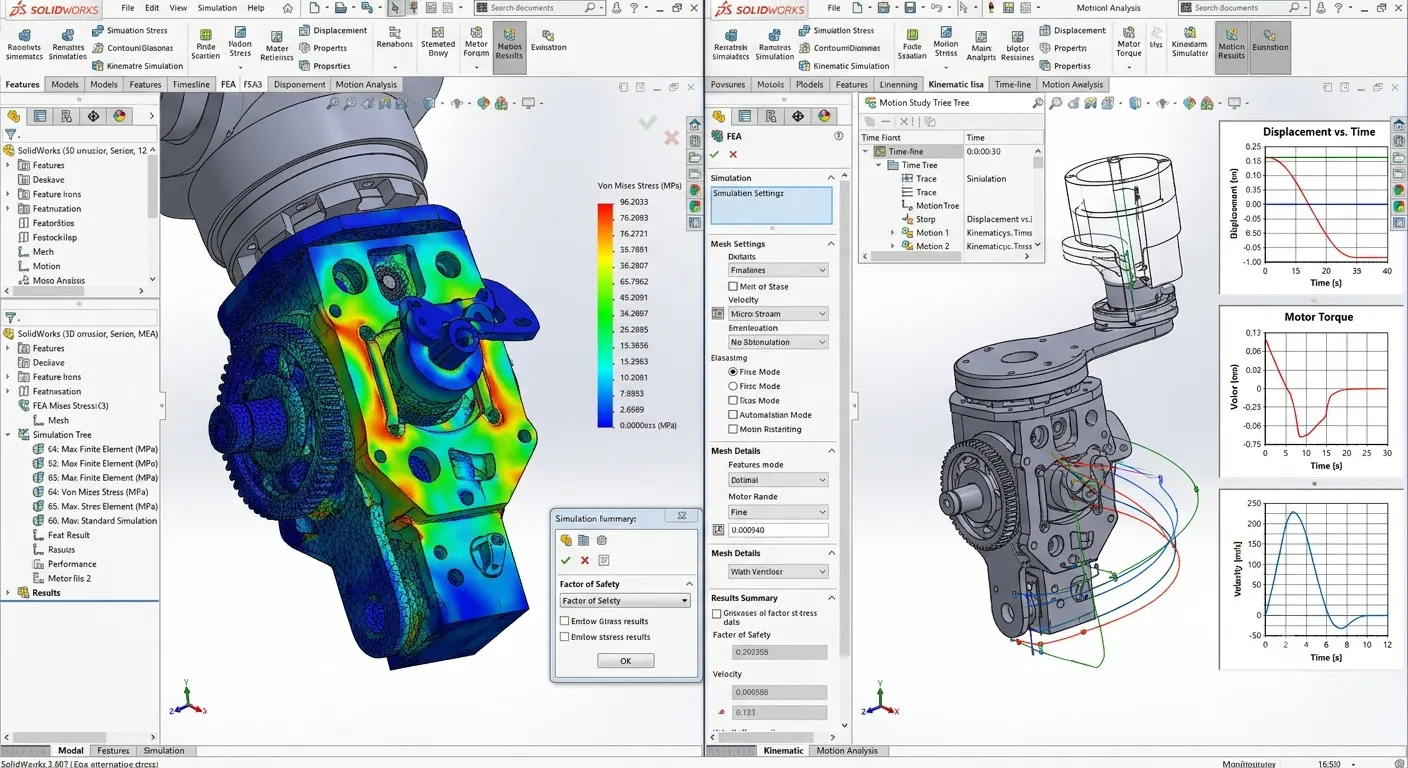Click OK in the Simulation Summary dialog
Image resolution: width=1408 pixels, height=768 pixels.
626,661
